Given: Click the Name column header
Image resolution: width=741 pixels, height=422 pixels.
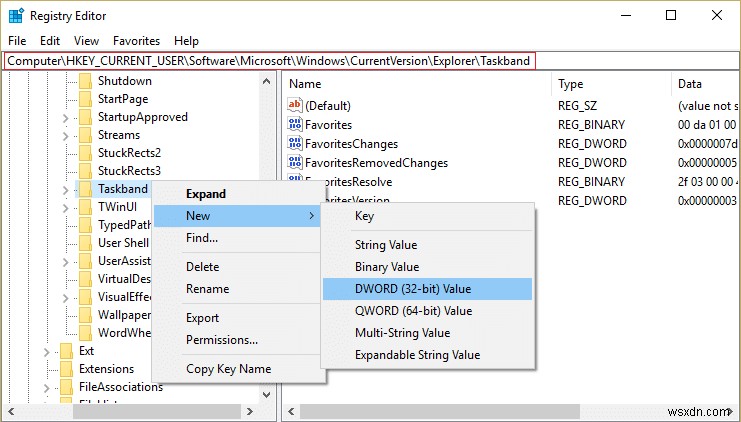Looking at the screenshot, I should [x=305, y=84].
